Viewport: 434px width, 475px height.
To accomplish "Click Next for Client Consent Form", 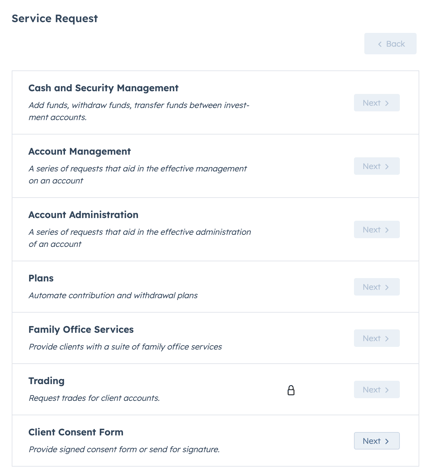I will click(x=377, y=441).
